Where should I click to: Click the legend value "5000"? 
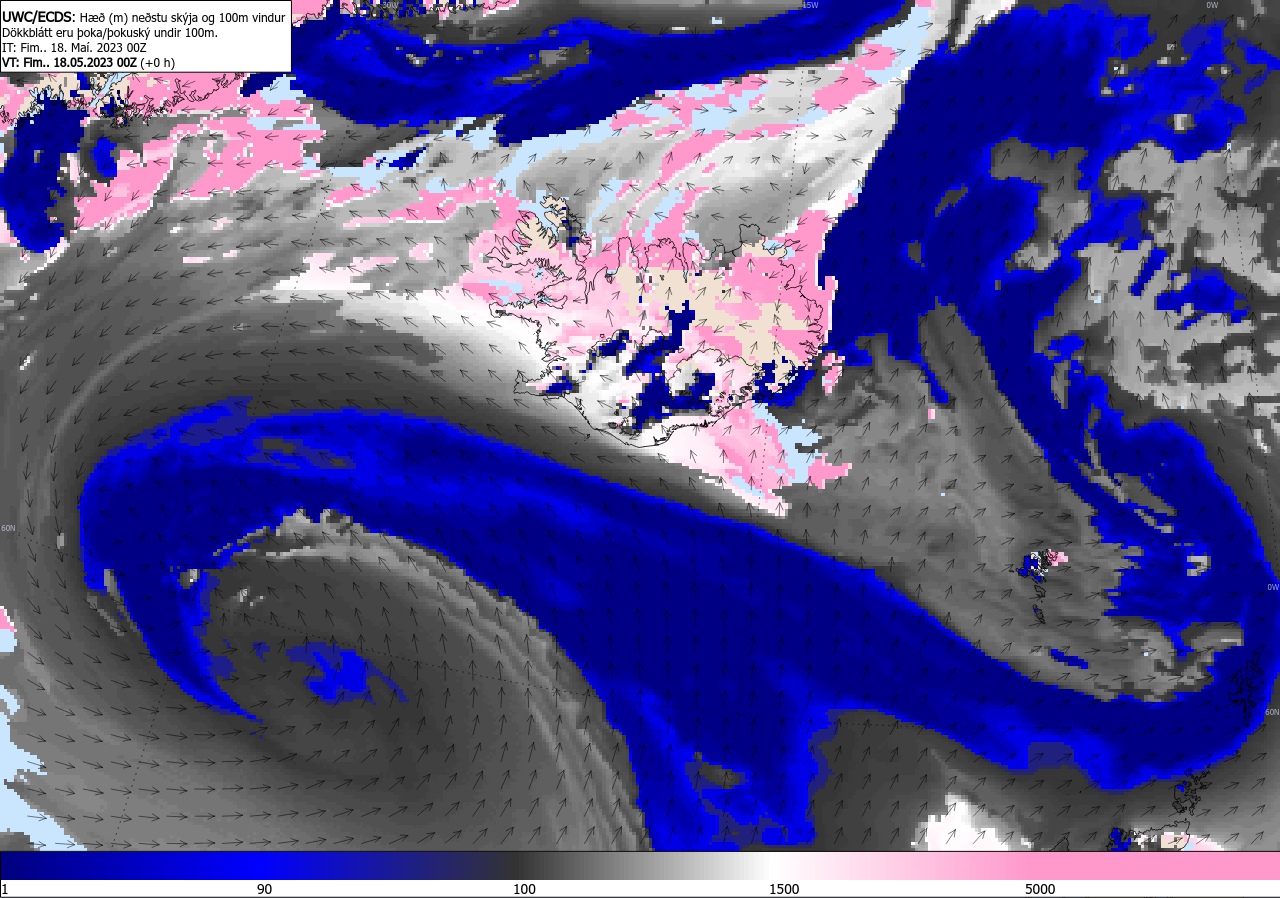[x=1040, y=889]
